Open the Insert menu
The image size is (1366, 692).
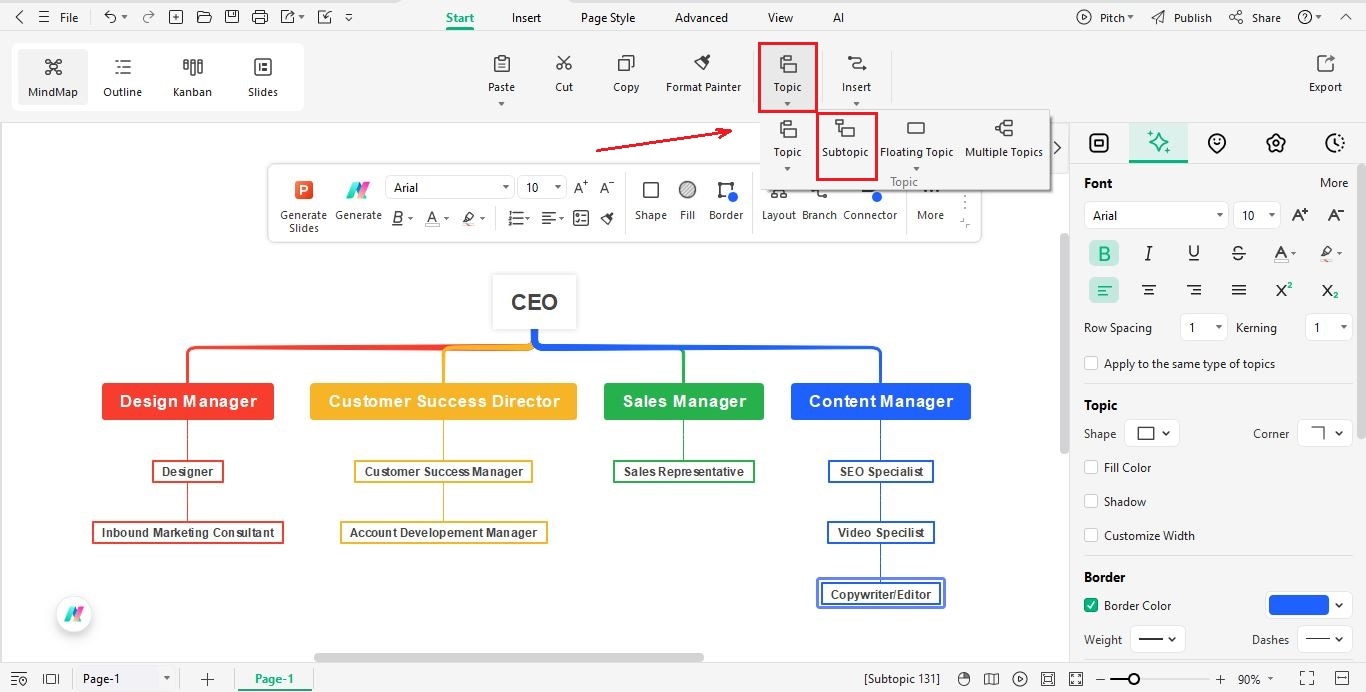click(x=526, y=17)
